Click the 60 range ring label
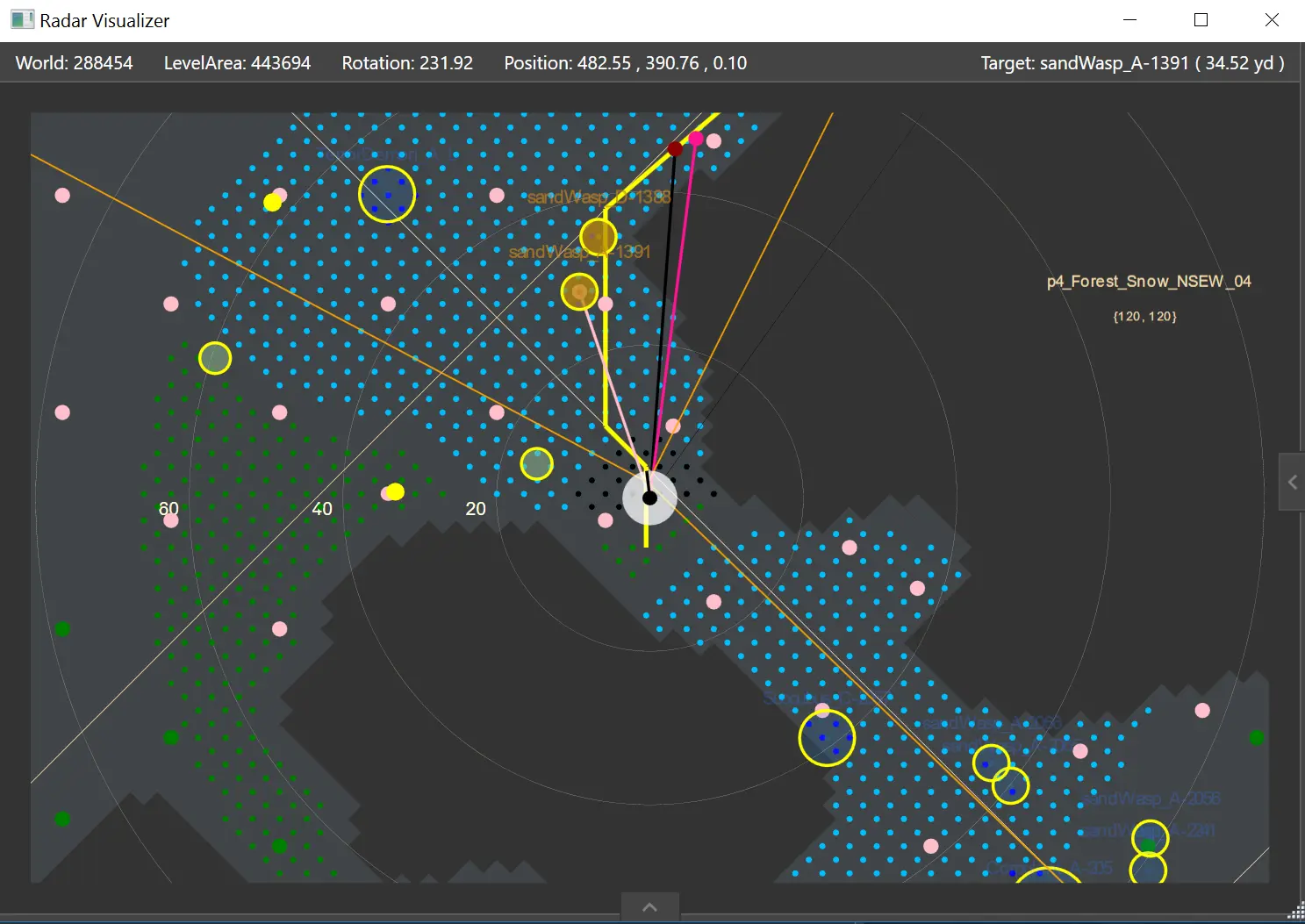Image resolution: width=1305 pixels, height=924 pixels. coord(169,509)
